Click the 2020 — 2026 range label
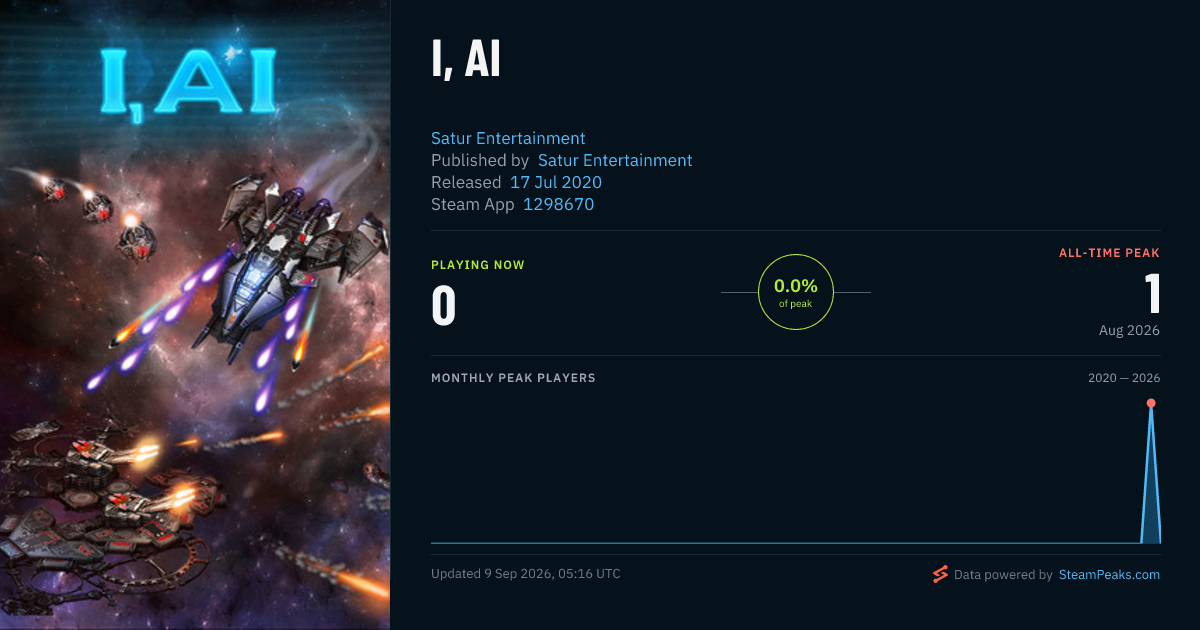The image size is (1200, 630). point(1124,378)
